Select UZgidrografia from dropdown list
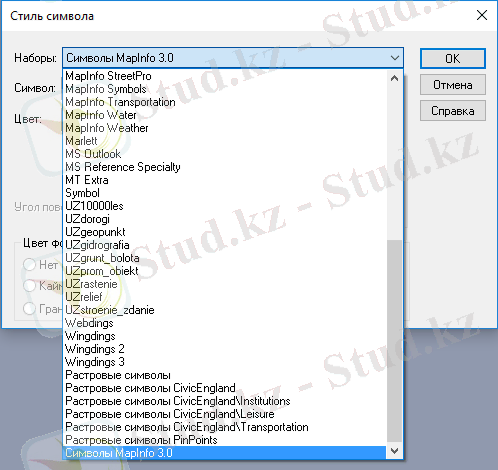The image size is (498, 470). click(225, 245)
